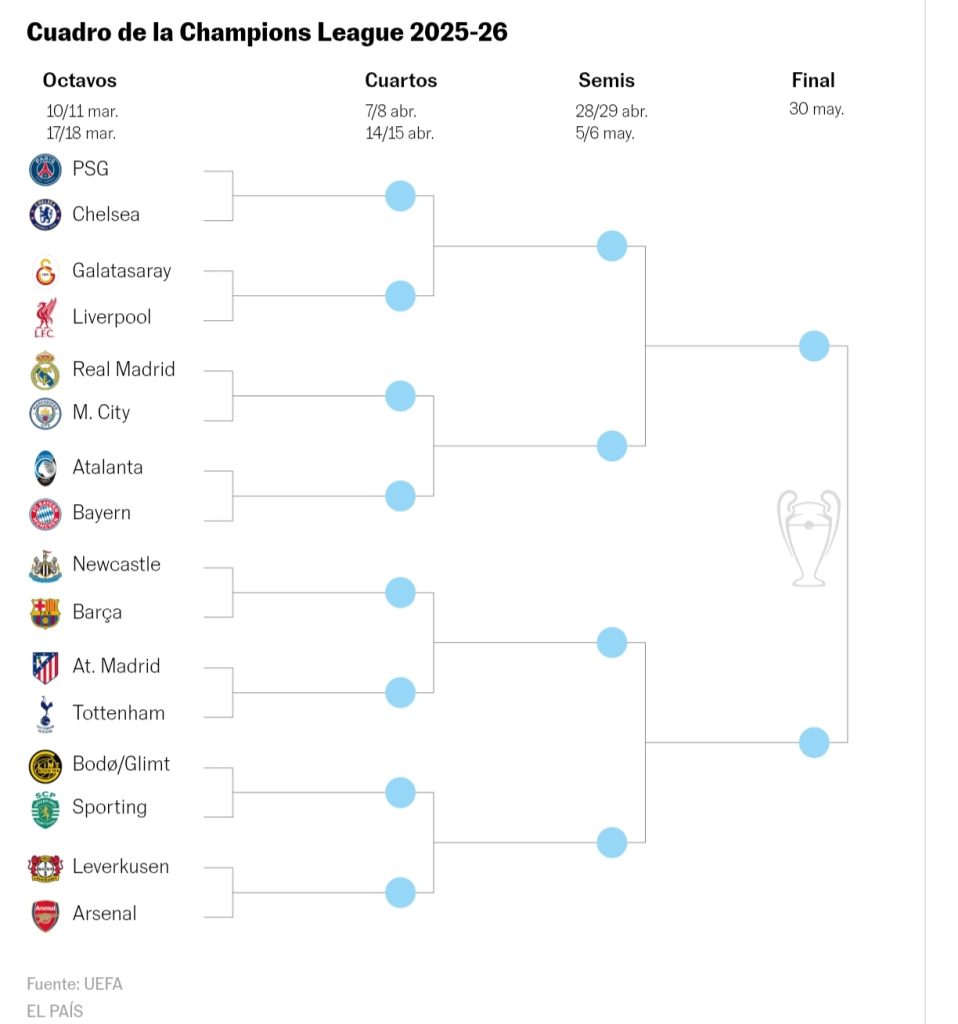Select the Bodø/Glimt club logo
Image resolution: width=958 pixels, height=1024 pixels.
(x=45, y=765)
